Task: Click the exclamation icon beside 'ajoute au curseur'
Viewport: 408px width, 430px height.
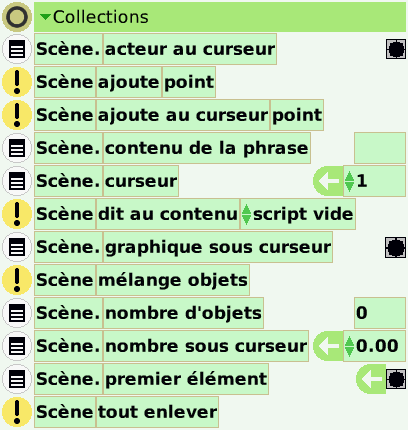Action: pyautogui.click(x=17, y=115)
